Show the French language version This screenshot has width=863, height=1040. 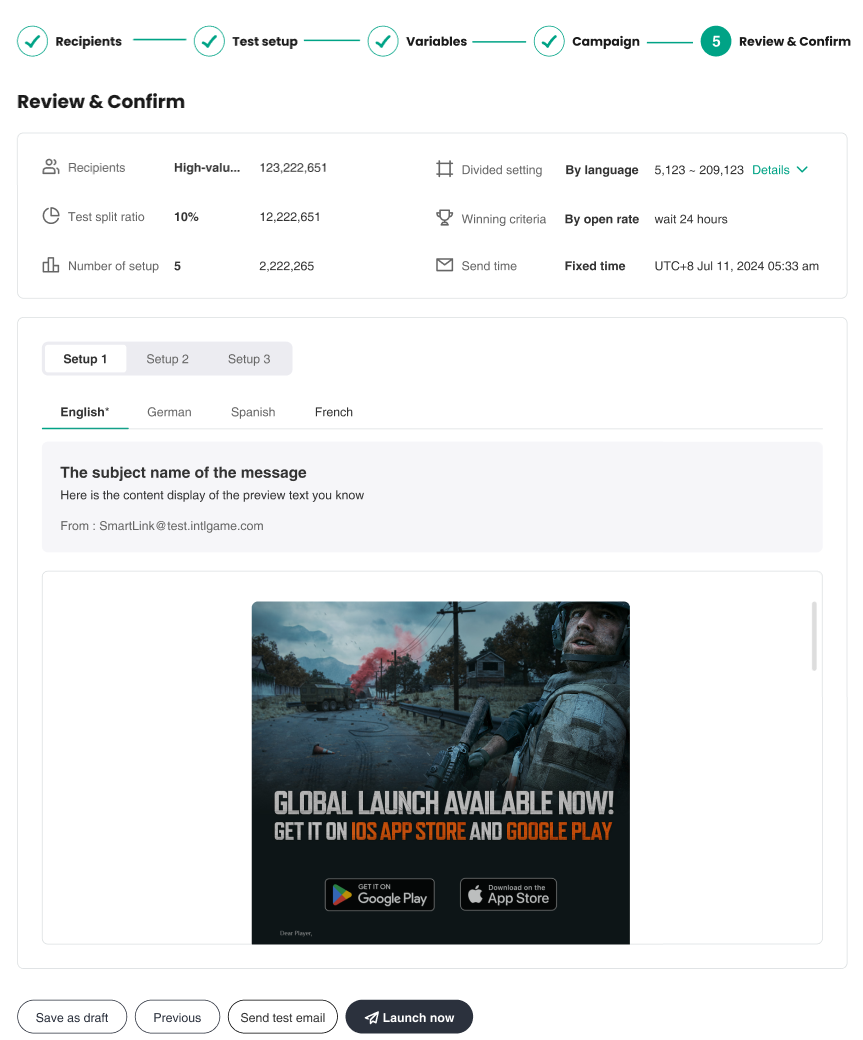click(x=333, y=412)
